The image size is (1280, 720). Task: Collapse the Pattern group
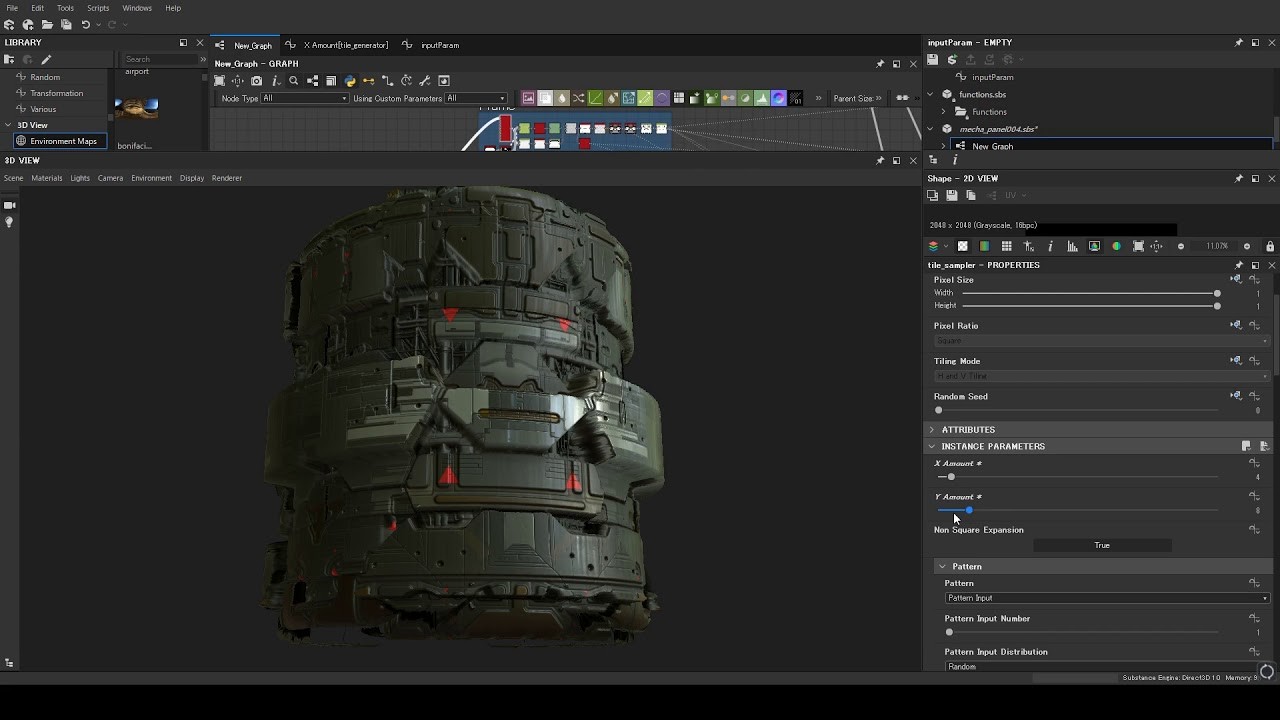(x=942, y=566)
